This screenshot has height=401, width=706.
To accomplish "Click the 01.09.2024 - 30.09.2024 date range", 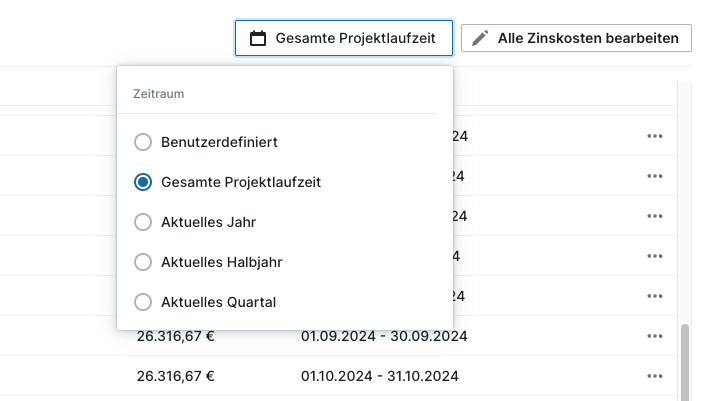I will pyautogui.click(x=379, y=336).
